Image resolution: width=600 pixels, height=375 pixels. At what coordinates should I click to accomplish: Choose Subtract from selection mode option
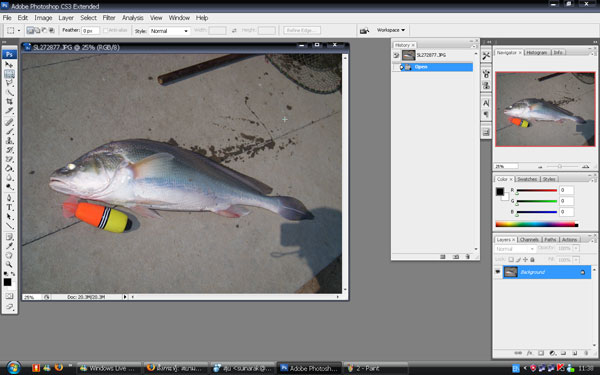(x=44, y=30)
